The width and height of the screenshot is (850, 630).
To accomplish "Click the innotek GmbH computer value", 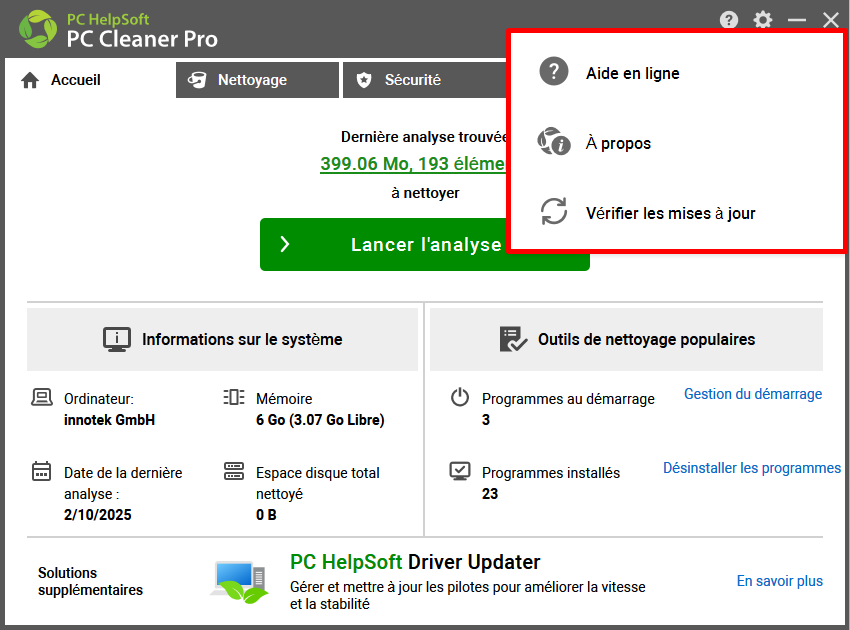I will pos(110,420).
